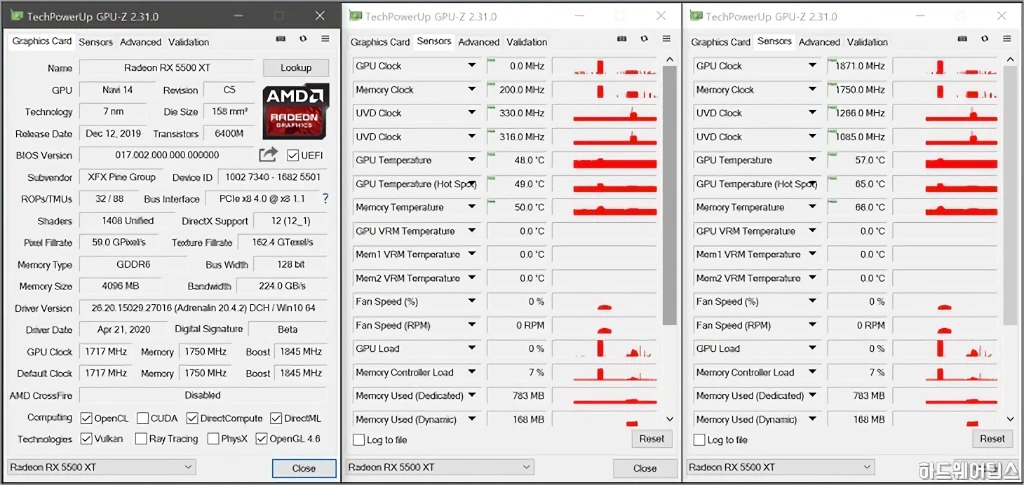Screen dimensions: 1024x485
Task: Switch to the Advanced tab in the middle window
Action: pyautogui.click(x=479, y=42)
